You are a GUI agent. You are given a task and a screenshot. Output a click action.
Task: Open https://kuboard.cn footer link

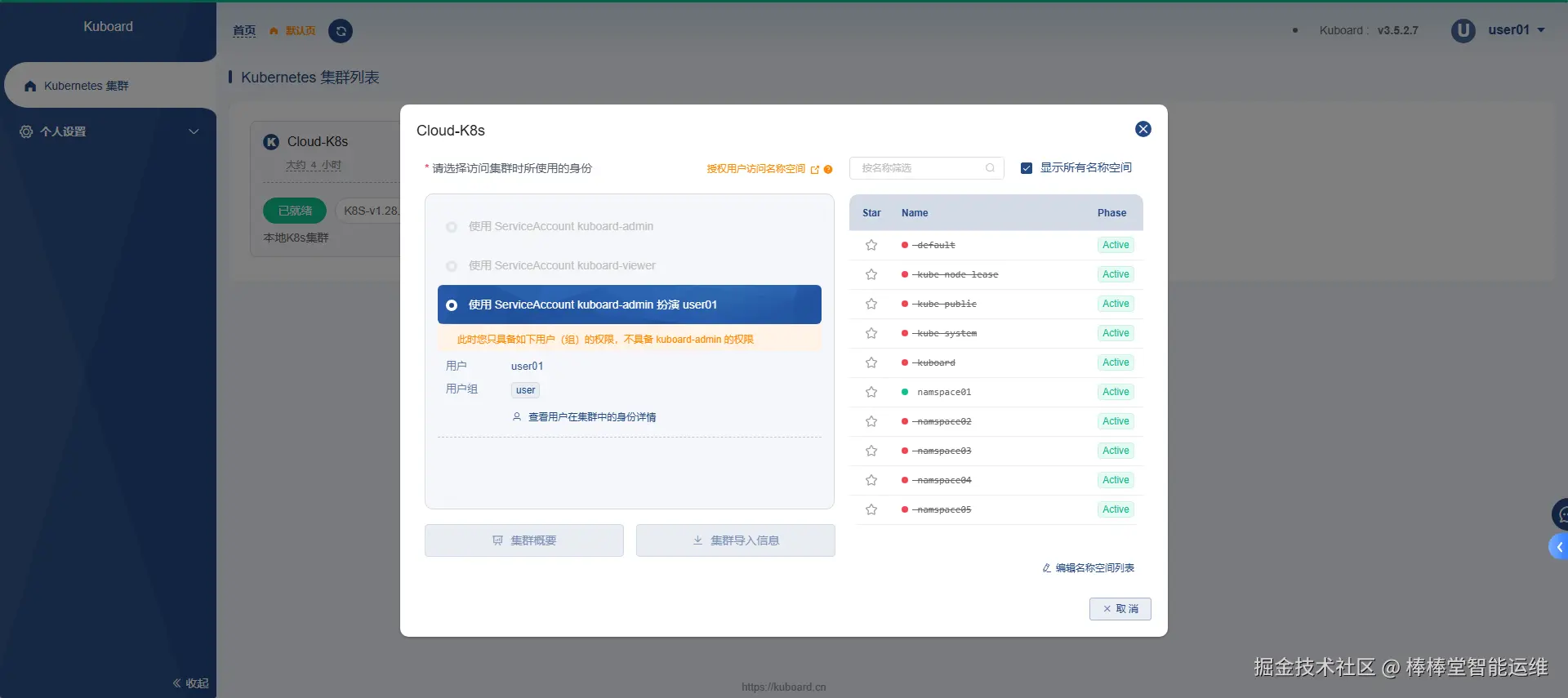(784, 687)
